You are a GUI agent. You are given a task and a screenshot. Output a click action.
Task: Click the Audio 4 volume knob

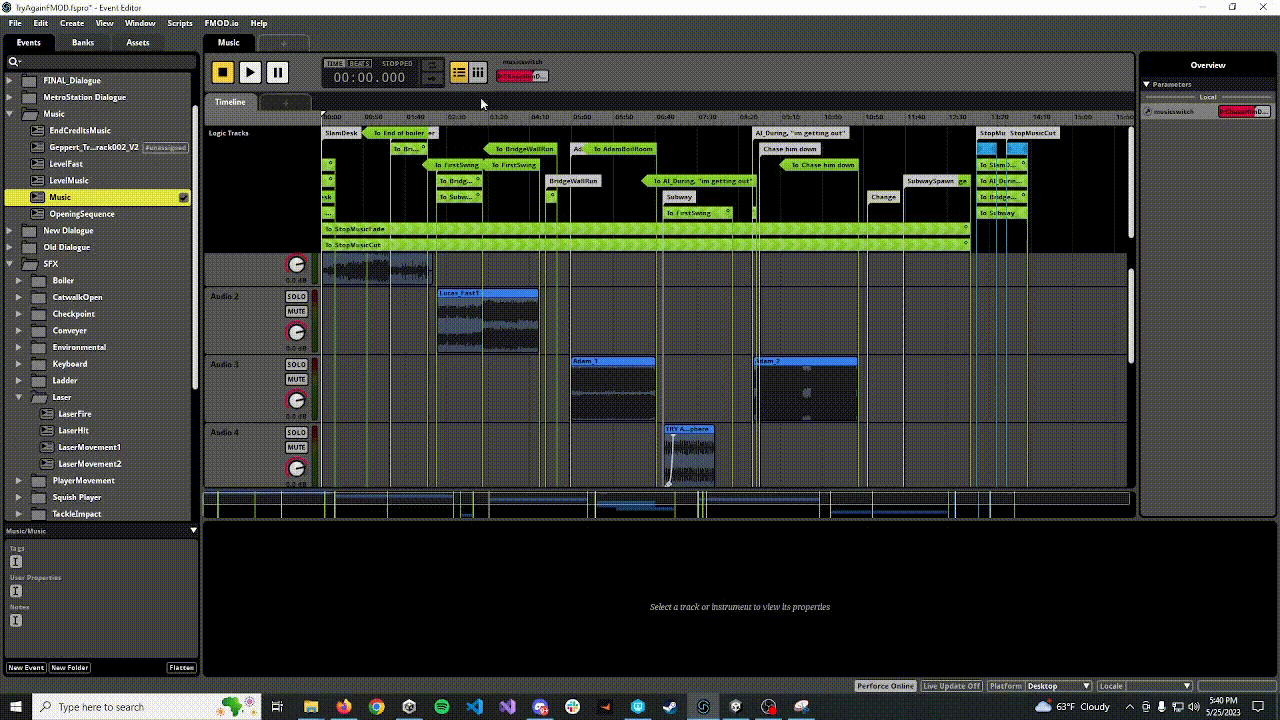(296, 468)
